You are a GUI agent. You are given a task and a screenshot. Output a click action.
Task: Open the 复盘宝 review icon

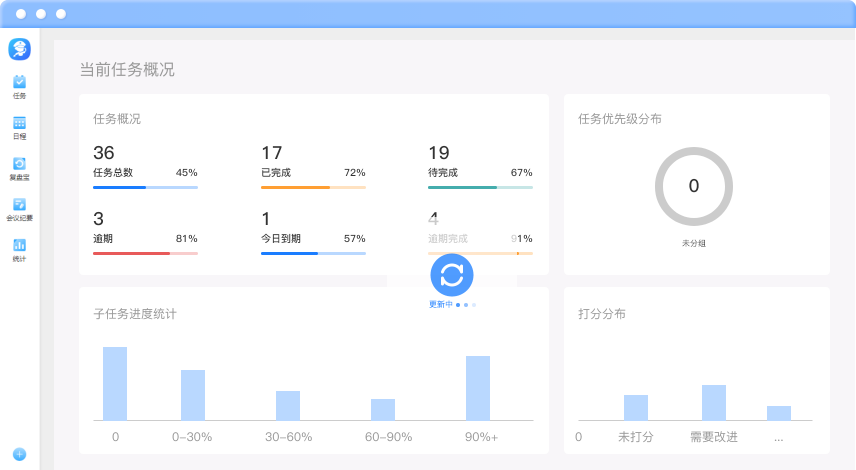tap(19, 164)
